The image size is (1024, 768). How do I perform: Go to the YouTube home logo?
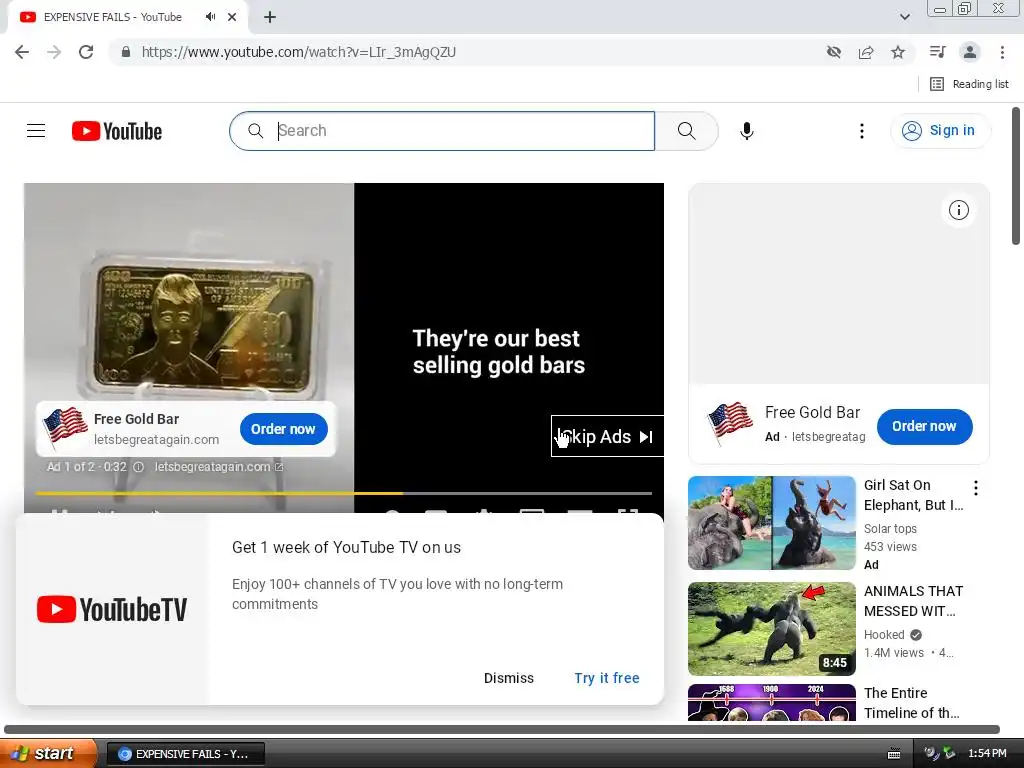[117, 131]
